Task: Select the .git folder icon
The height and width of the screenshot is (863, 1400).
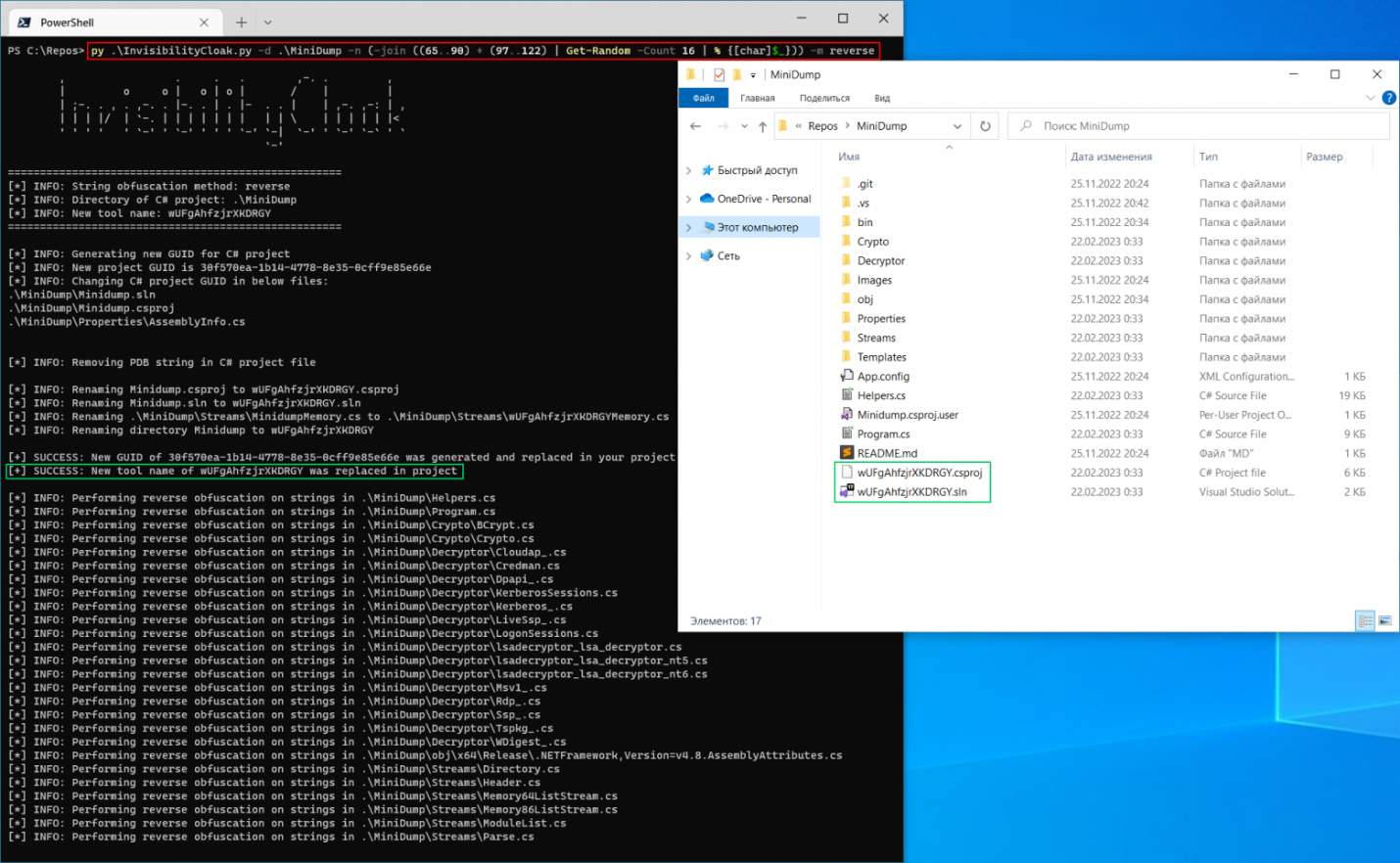Action: tap(847, 183)
